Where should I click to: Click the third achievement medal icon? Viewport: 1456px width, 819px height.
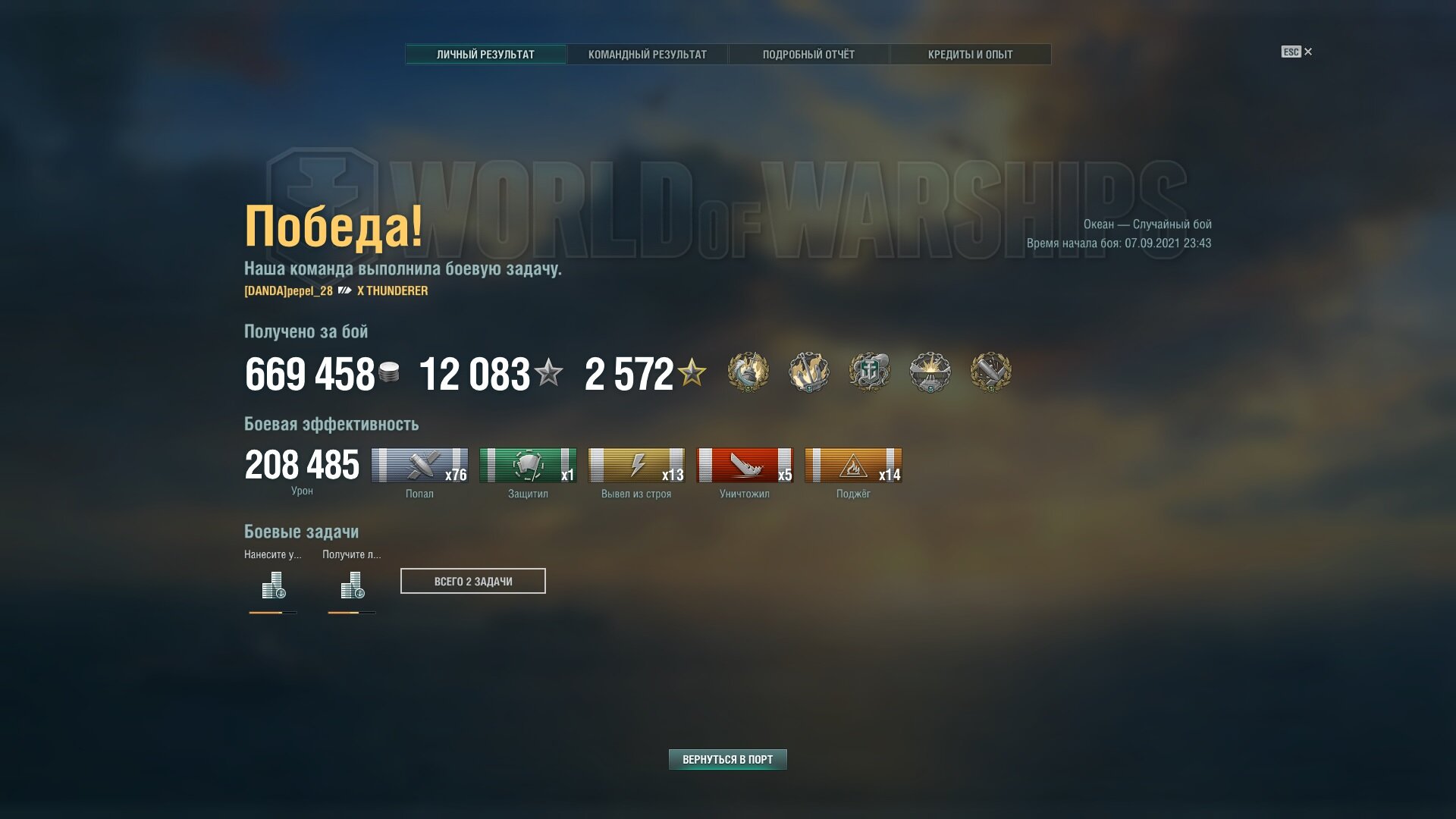coord(869,372)
